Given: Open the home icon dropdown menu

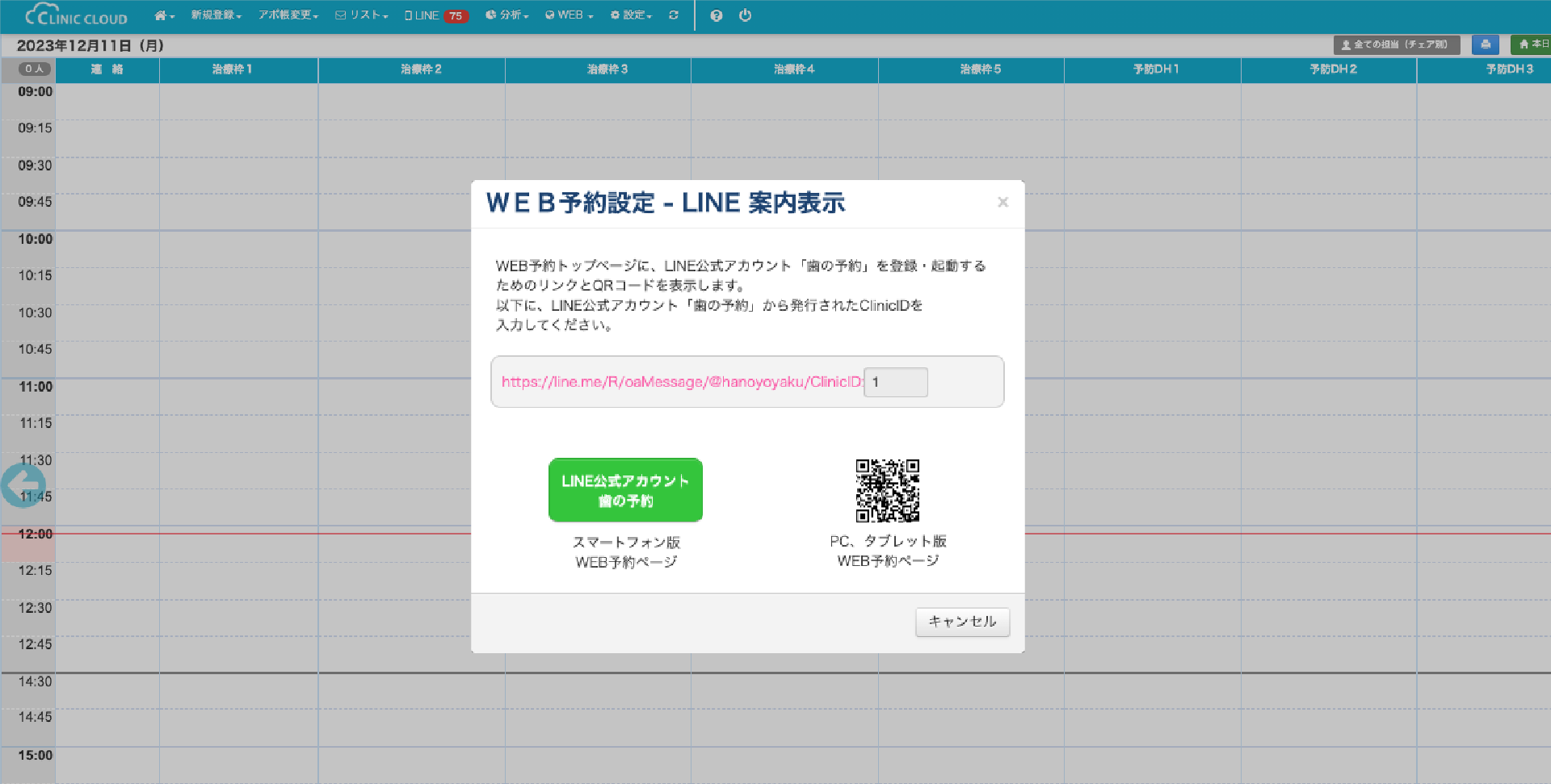Looking at the screenshot, I should (164, 15).
